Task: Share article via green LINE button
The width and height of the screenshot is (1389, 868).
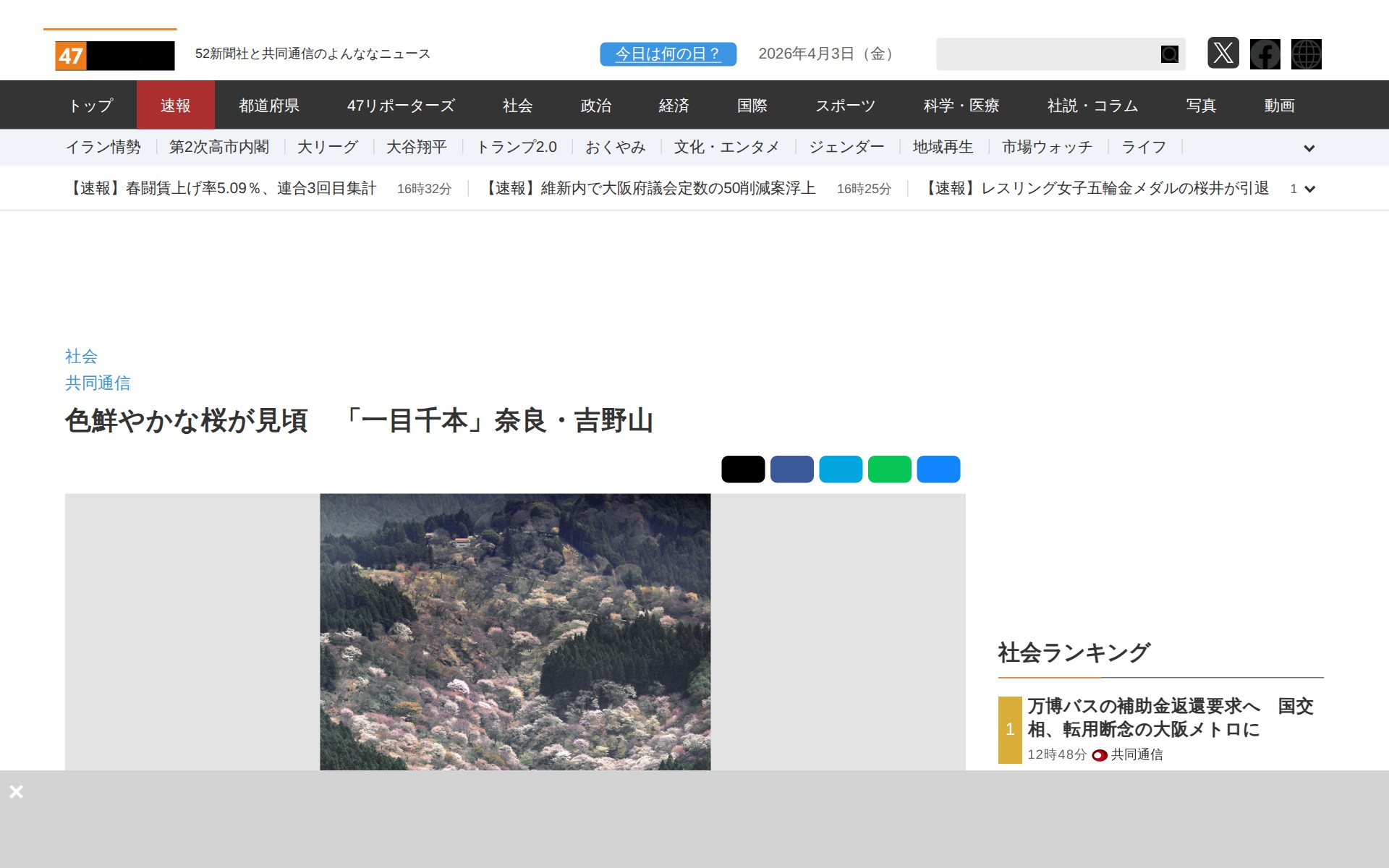Action: pos(889,469)
